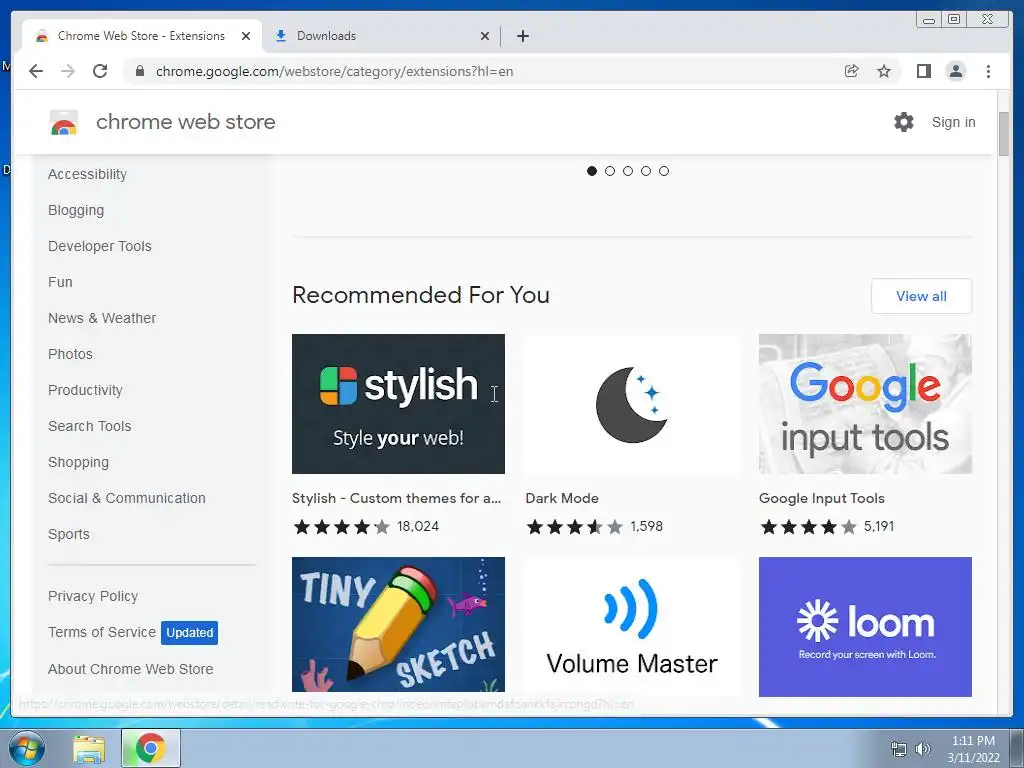Click View all for Recommended For You

click(921, 296)
